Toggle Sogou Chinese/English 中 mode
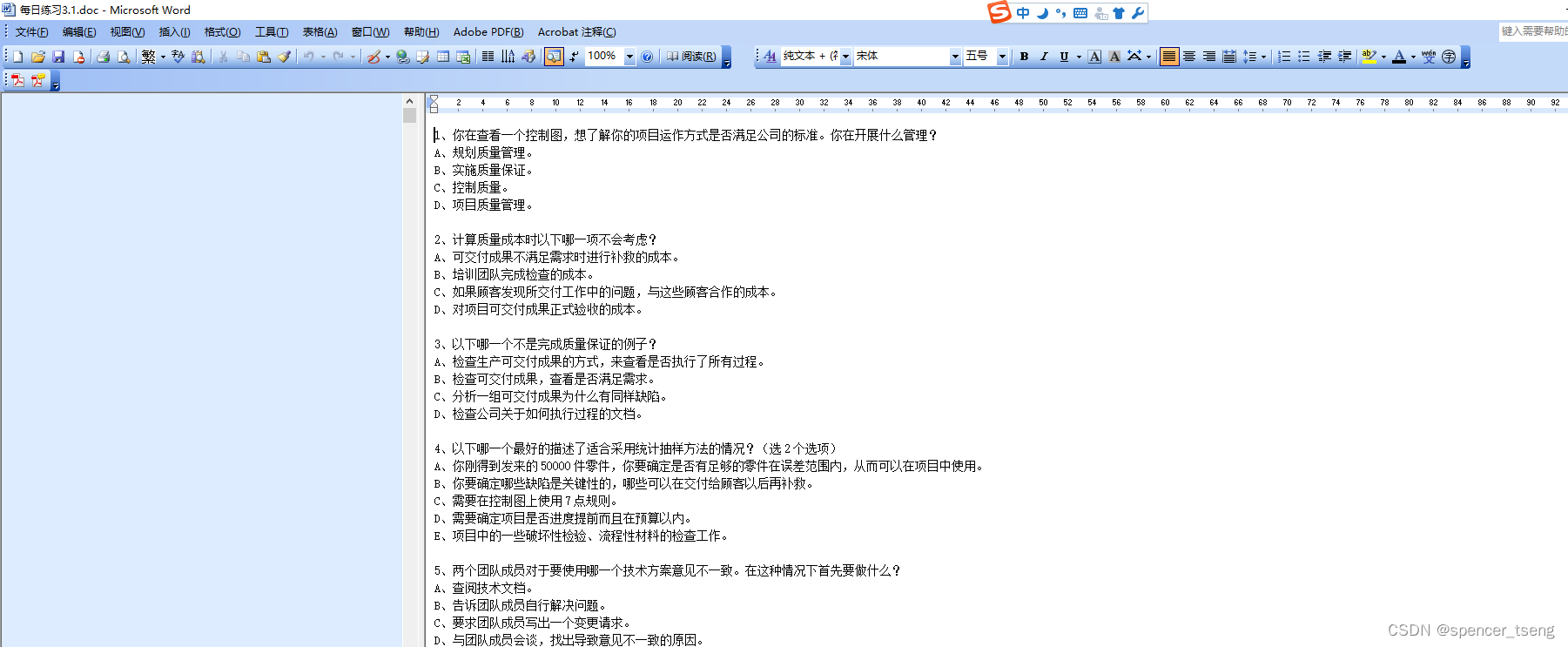This screenshot has height=647, width=1568. [x=1023, y=13]
